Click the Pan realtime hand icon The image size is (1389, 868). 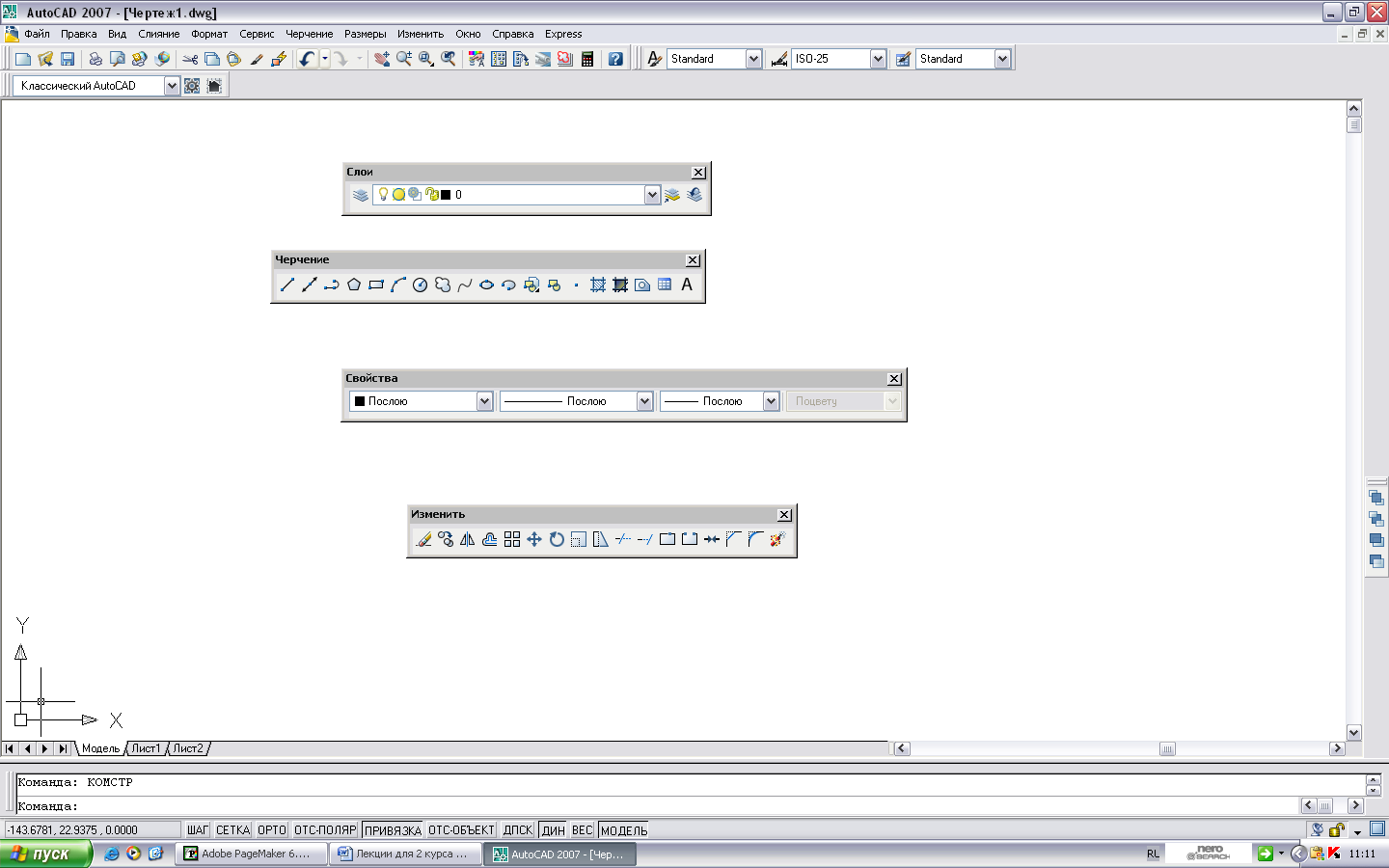click(382, 59)
